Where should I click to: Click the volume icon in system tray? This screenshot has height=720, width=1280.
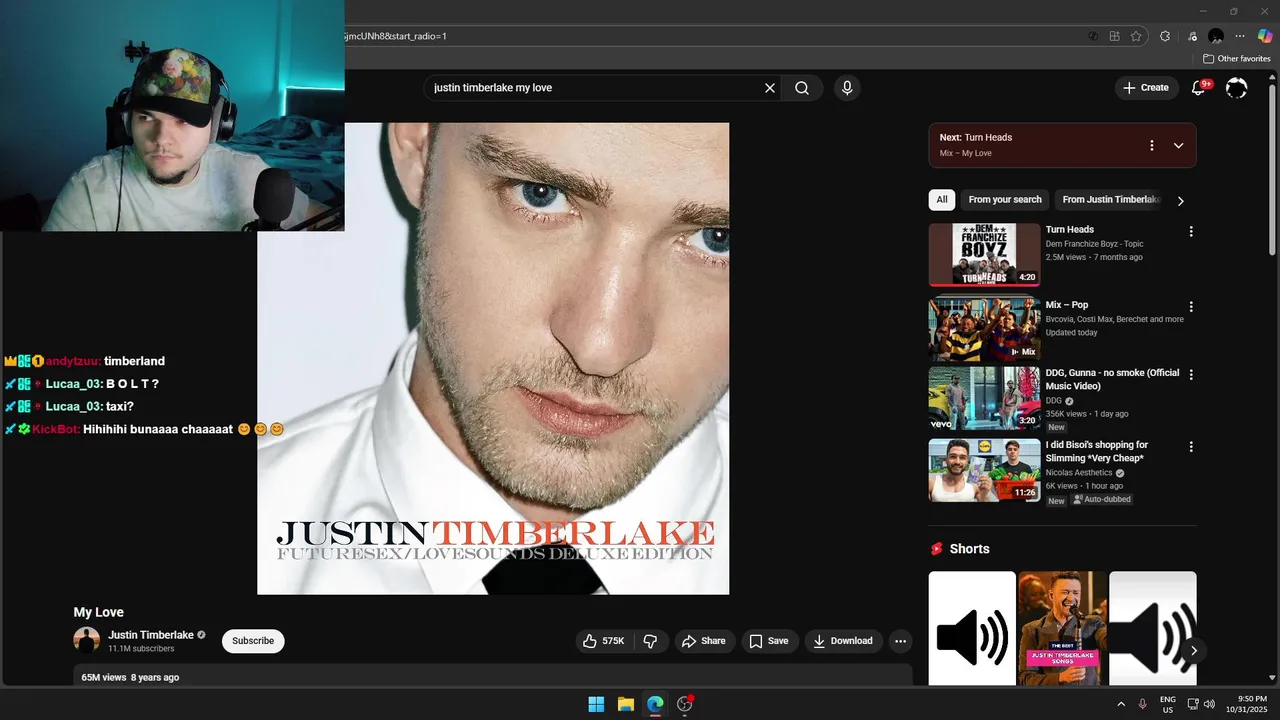1209,704
